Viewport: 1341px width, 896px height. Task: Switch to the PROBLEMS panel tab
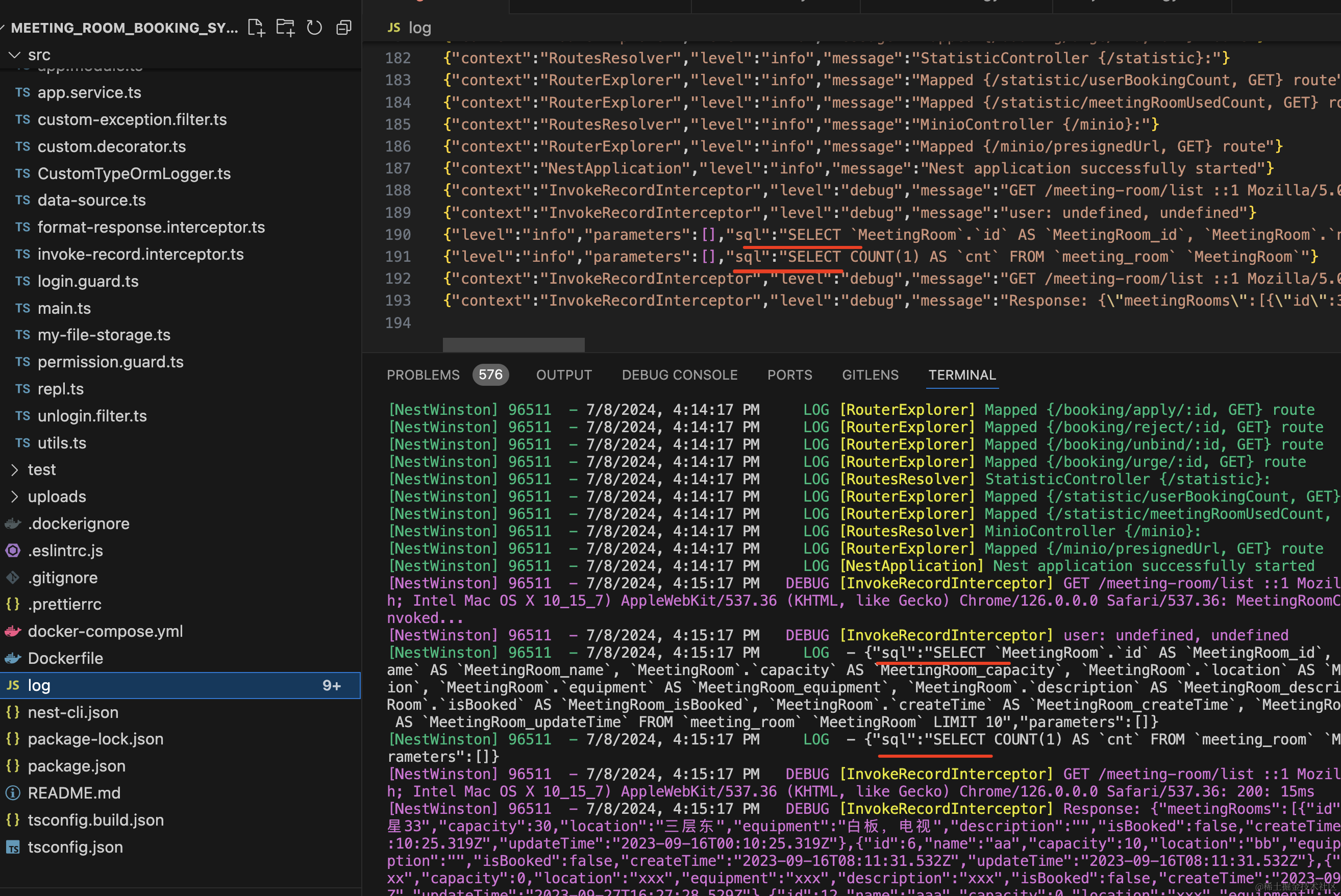pyautogui.click(x=423, y=375)
